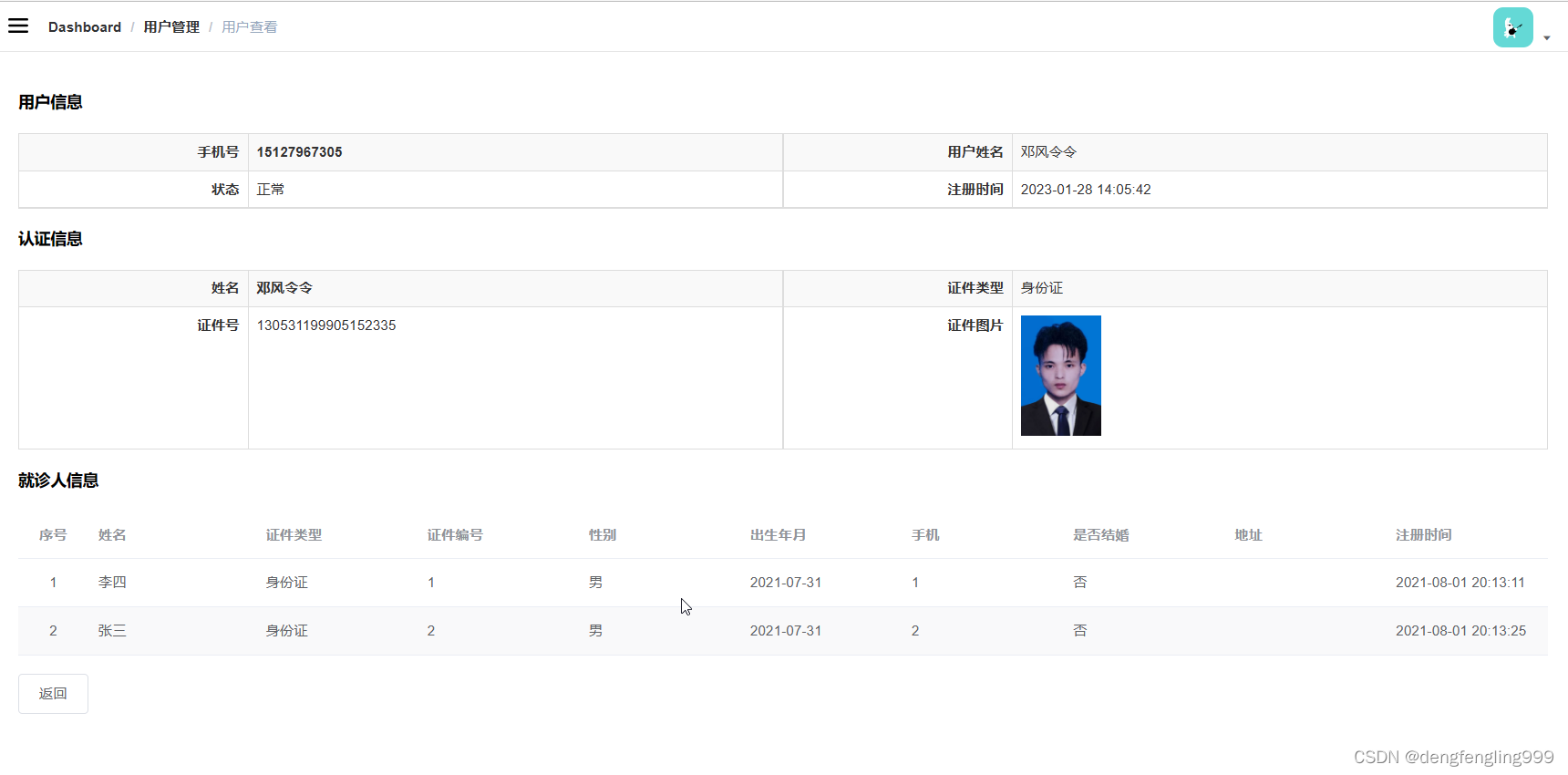The height and width of the screenshot is (775, 1568).
Task: Click the 状态 field label
Action: pyautogui.click(x=225, y=190)
